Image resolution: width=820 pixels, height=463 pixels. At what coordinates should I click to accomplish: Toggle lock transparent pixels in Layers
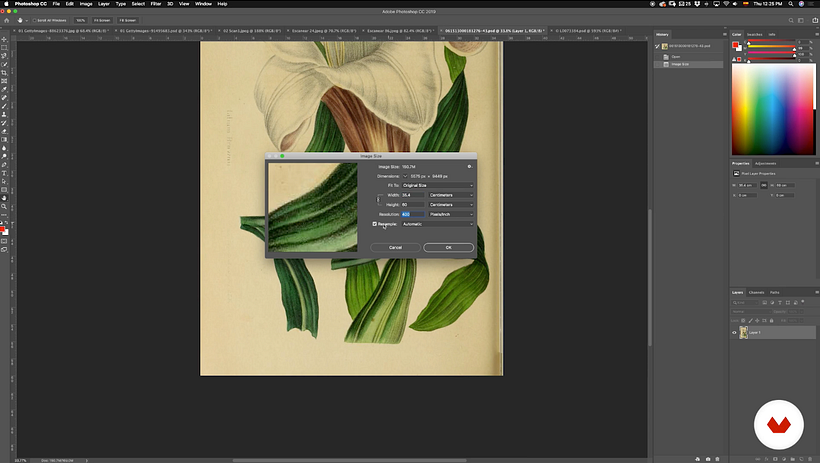pyautogui.click(x=743, y=321)
